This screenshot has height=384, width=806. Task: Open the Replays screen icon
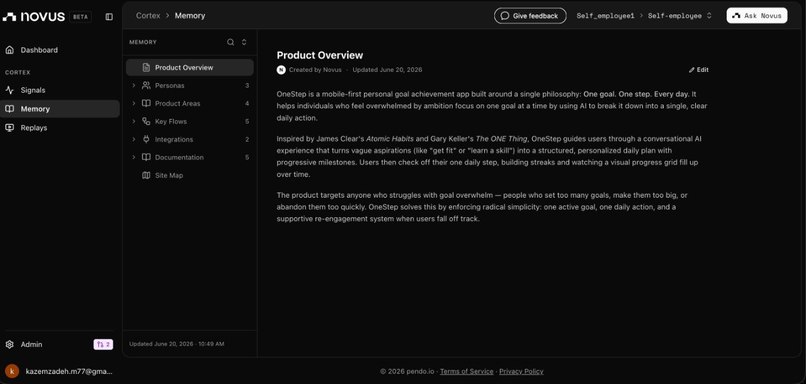coord(10,127)
